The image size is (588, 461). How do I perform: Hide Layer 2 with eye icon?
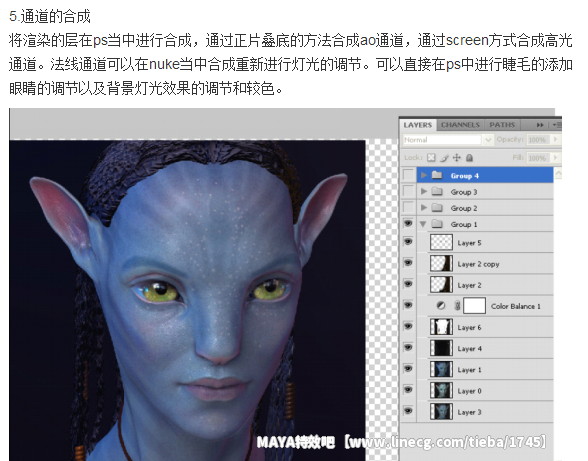click(x=408, y=284)
